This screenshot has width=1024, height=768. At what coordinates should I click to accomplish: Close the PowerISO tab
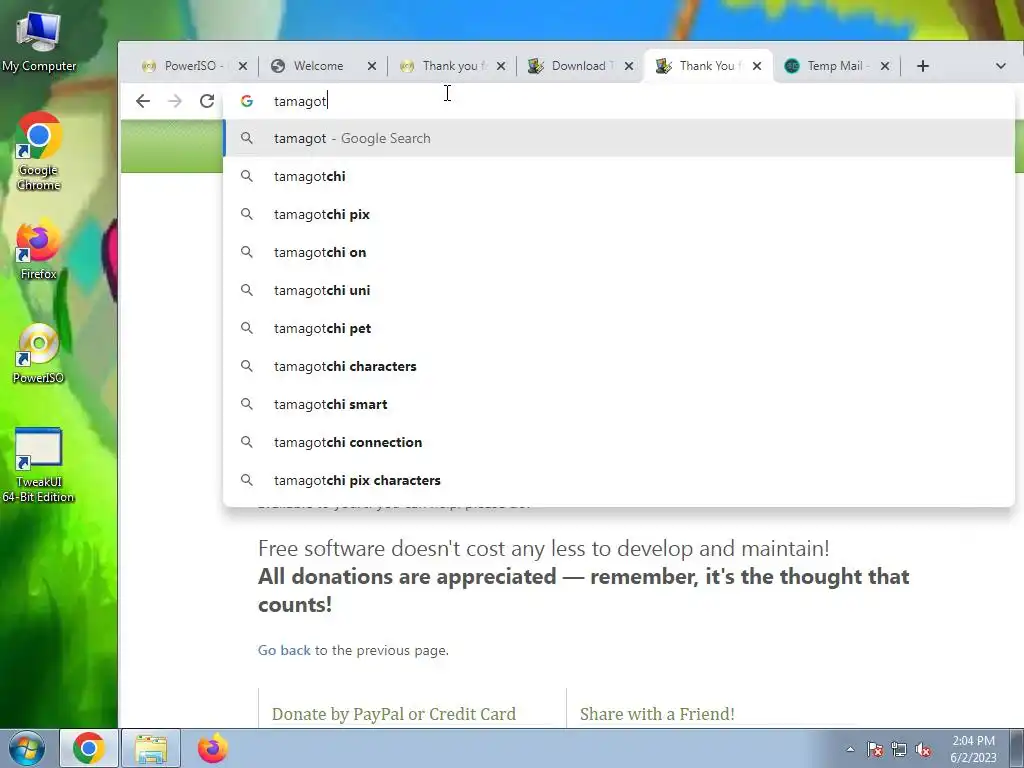[242, 66]
